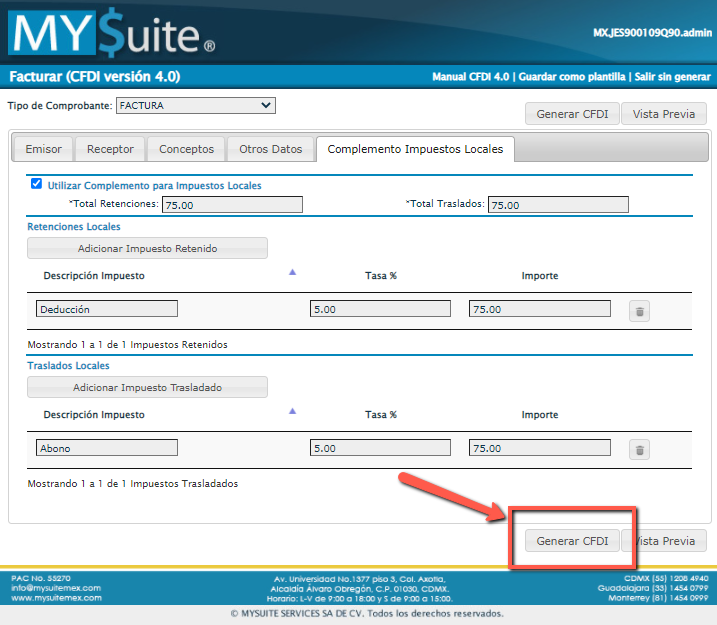The height and width of the screenshot is (625, 717).
Task: Click the Abono Tasa % field
Action: [x=380, y=449]
